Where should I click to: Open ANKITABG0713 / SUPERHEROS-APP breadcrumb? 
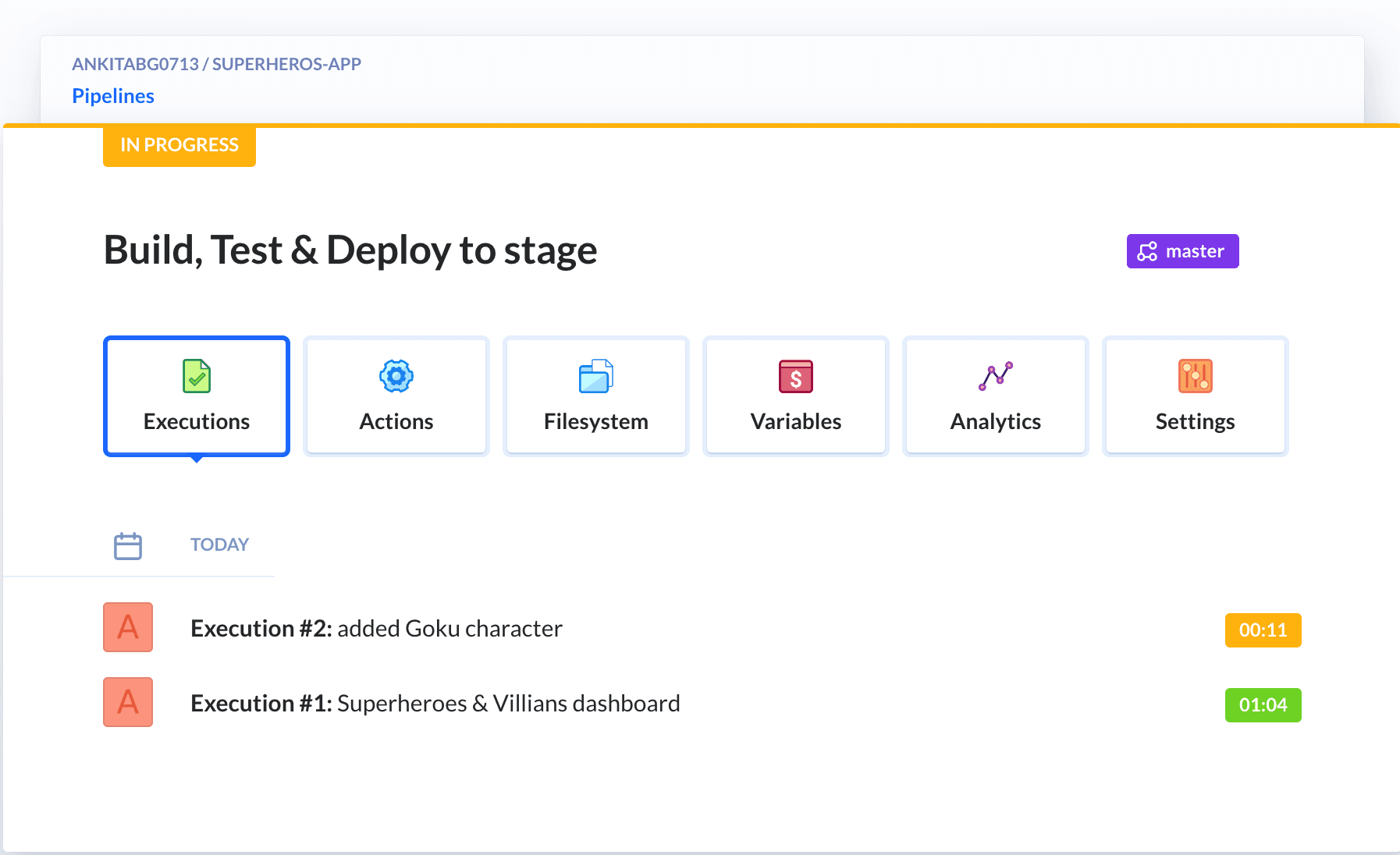[216, 64]
